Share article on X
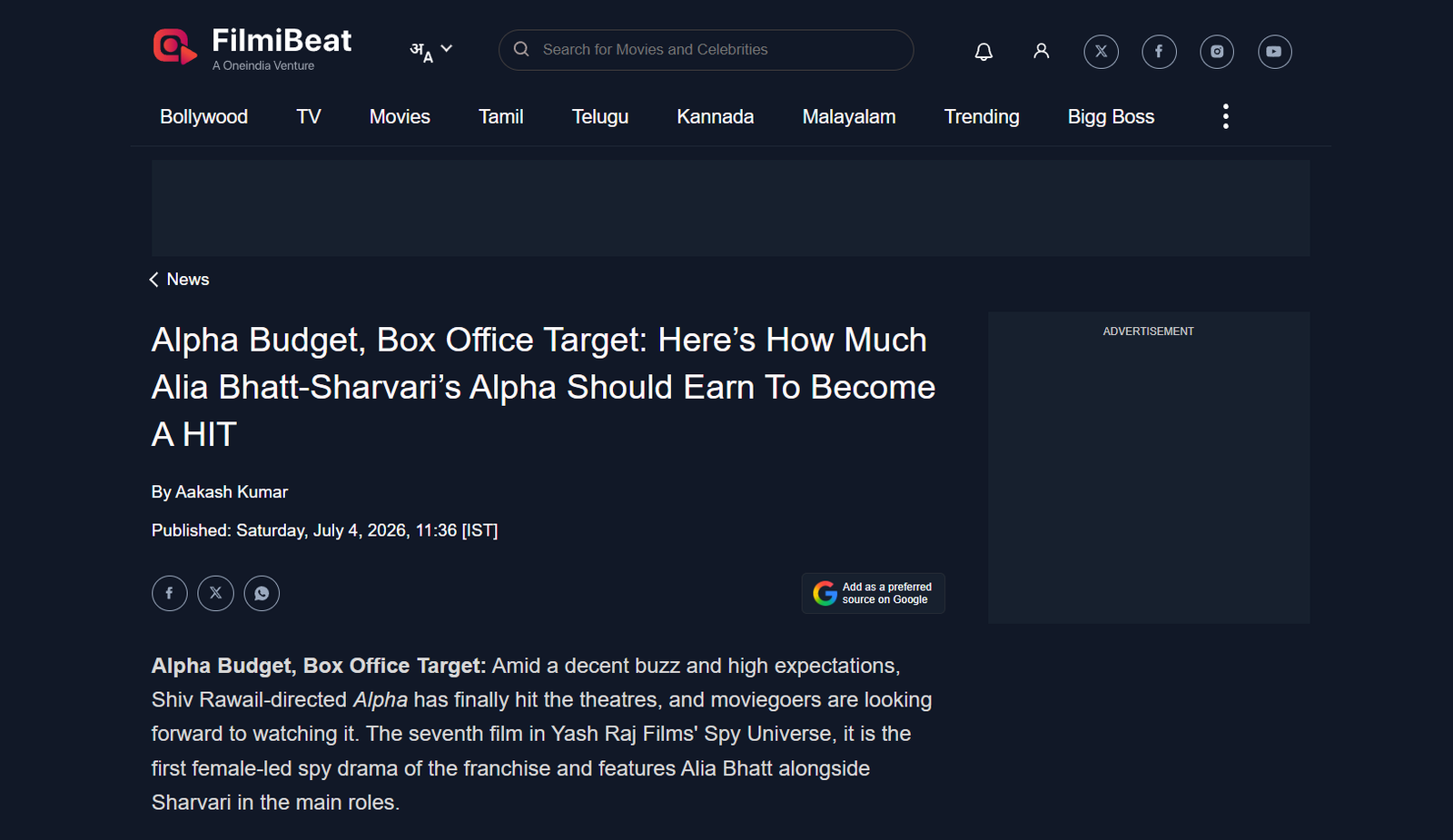 click(x=215, y=593)
